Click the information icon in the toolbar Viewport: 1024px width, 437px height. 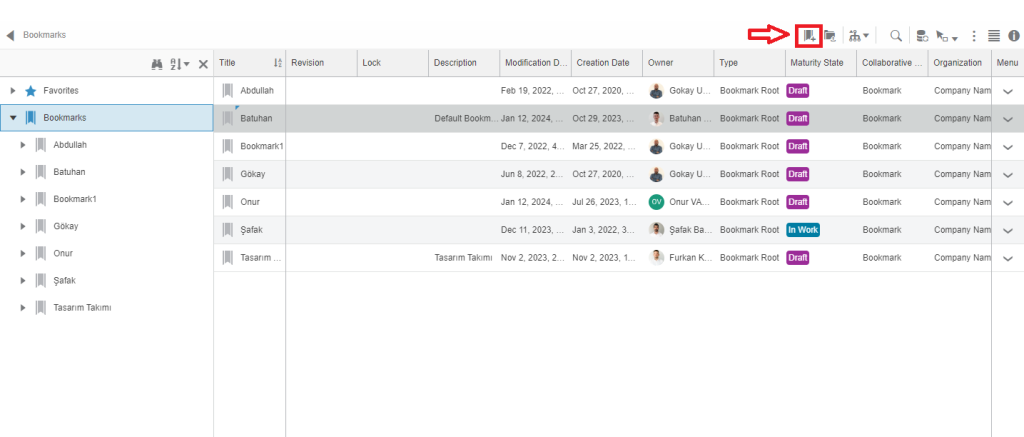pos(1014,35)
